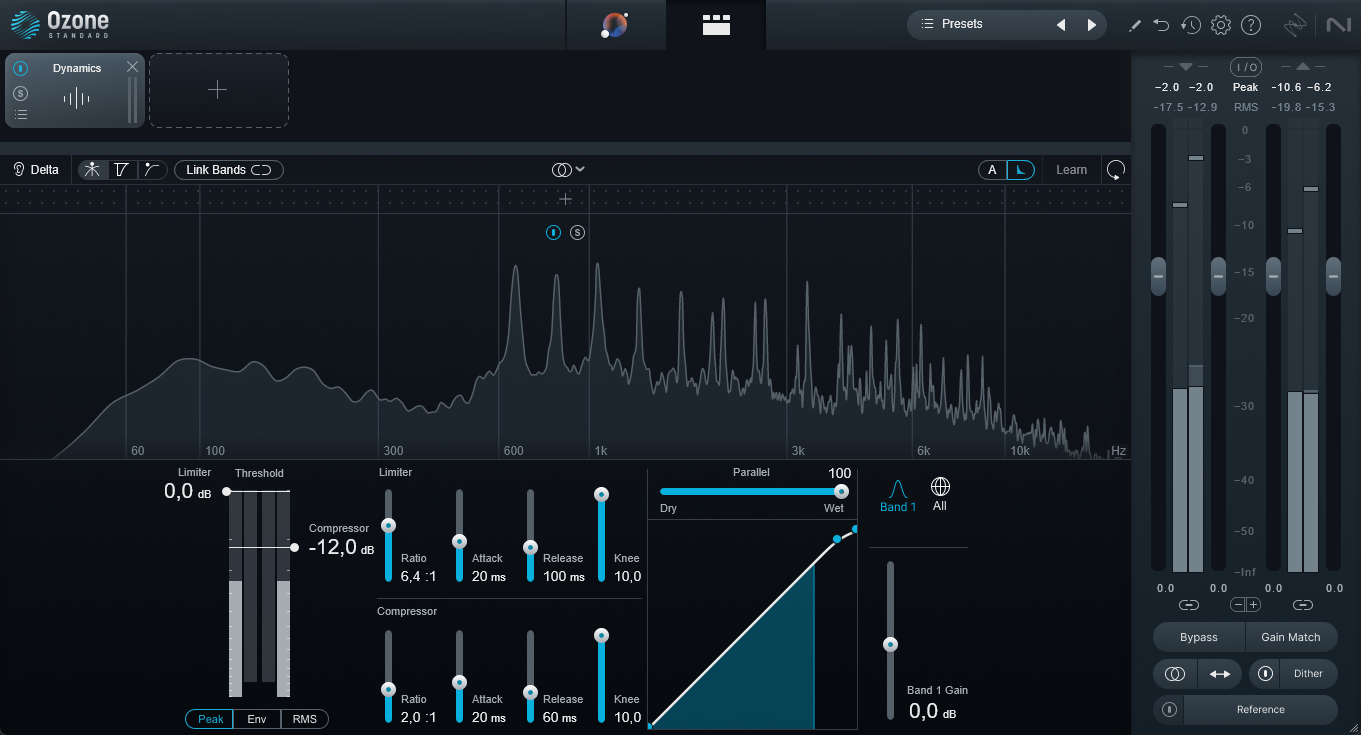Image resolution: width=1361 pixels, height=735 pixels.
Task: Click the help question mark icon
Action: [1251, 25]
